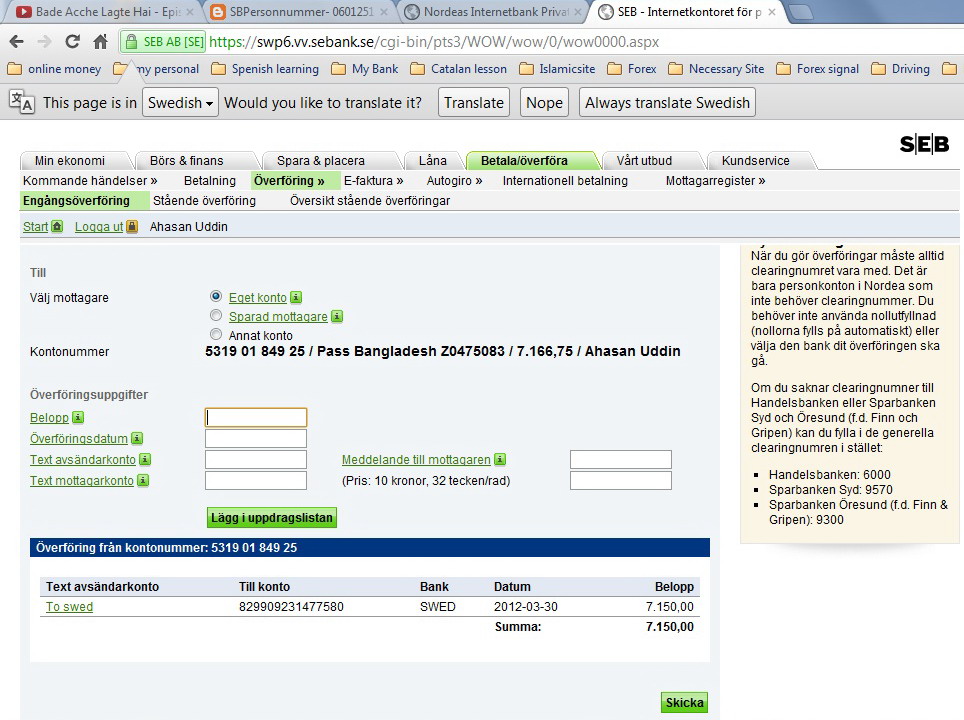Expand the Autogiro submenu
The image size is (964, 720).
click(x=454, y=181)
